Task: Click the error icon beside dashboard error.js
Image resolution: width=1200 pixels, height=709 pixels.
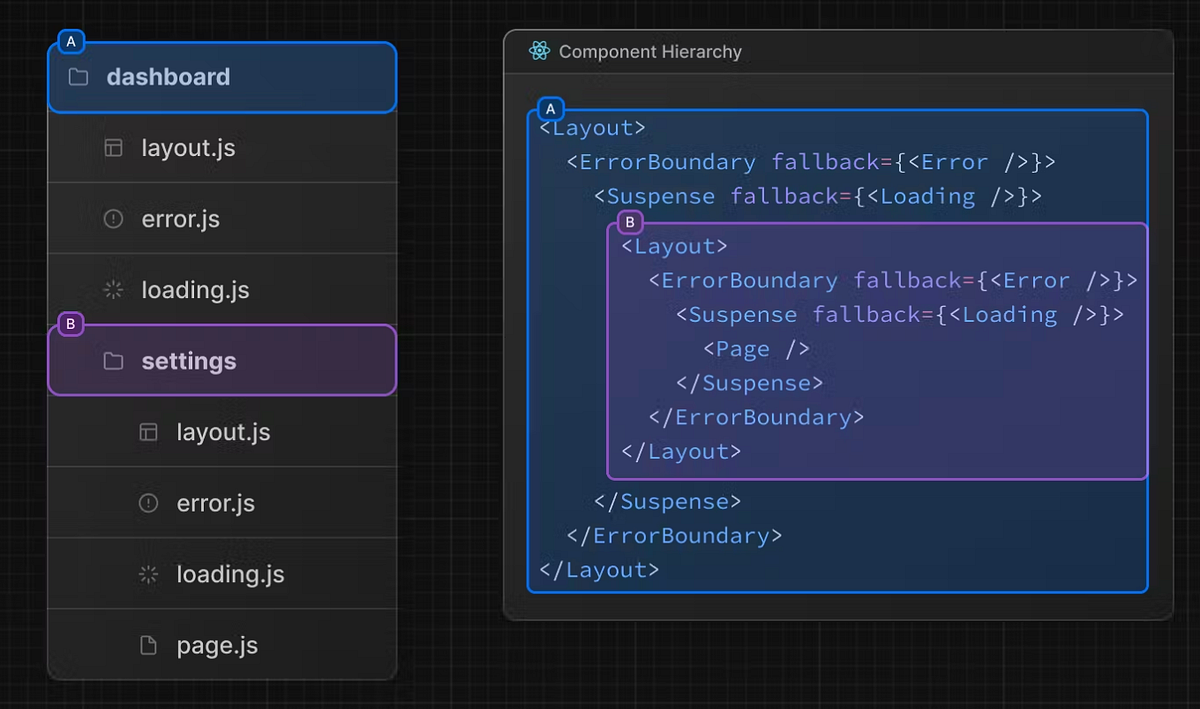Action: [x=113, y=219]
